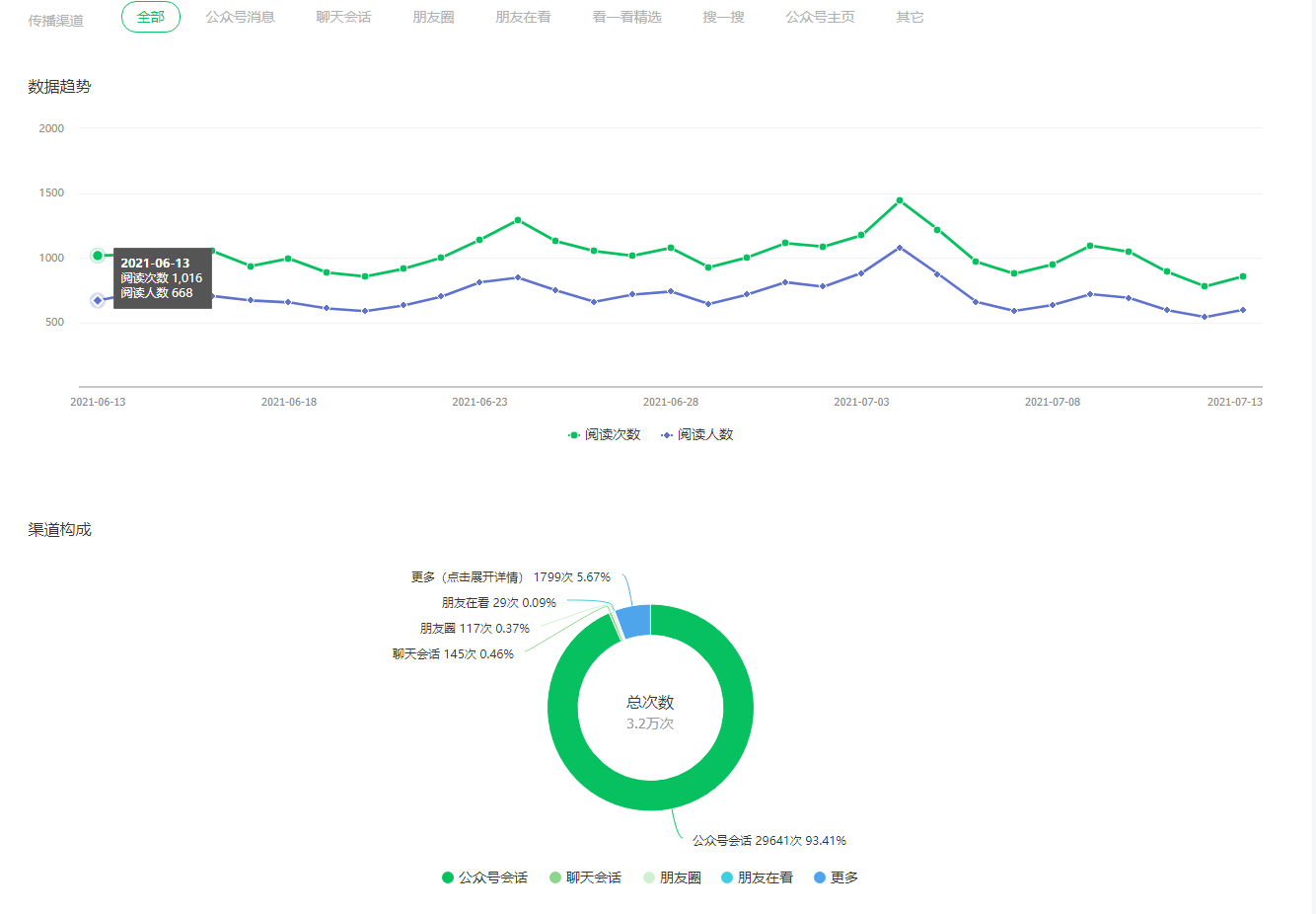Click the 数据趋势 section heading

(x=59, y=87)
